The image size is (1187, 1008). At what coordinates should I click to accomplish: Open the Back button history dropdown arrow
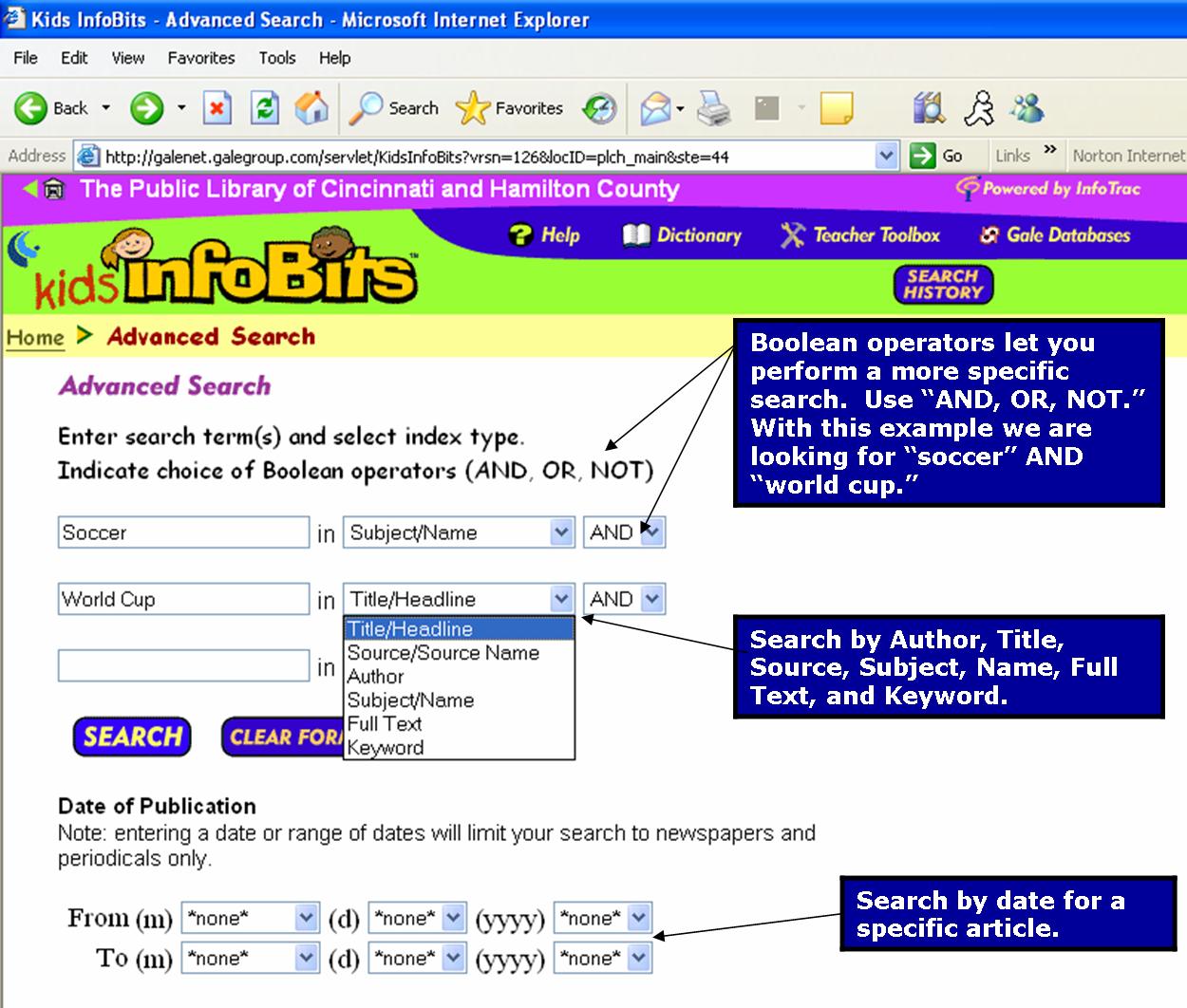click(105, 108)
